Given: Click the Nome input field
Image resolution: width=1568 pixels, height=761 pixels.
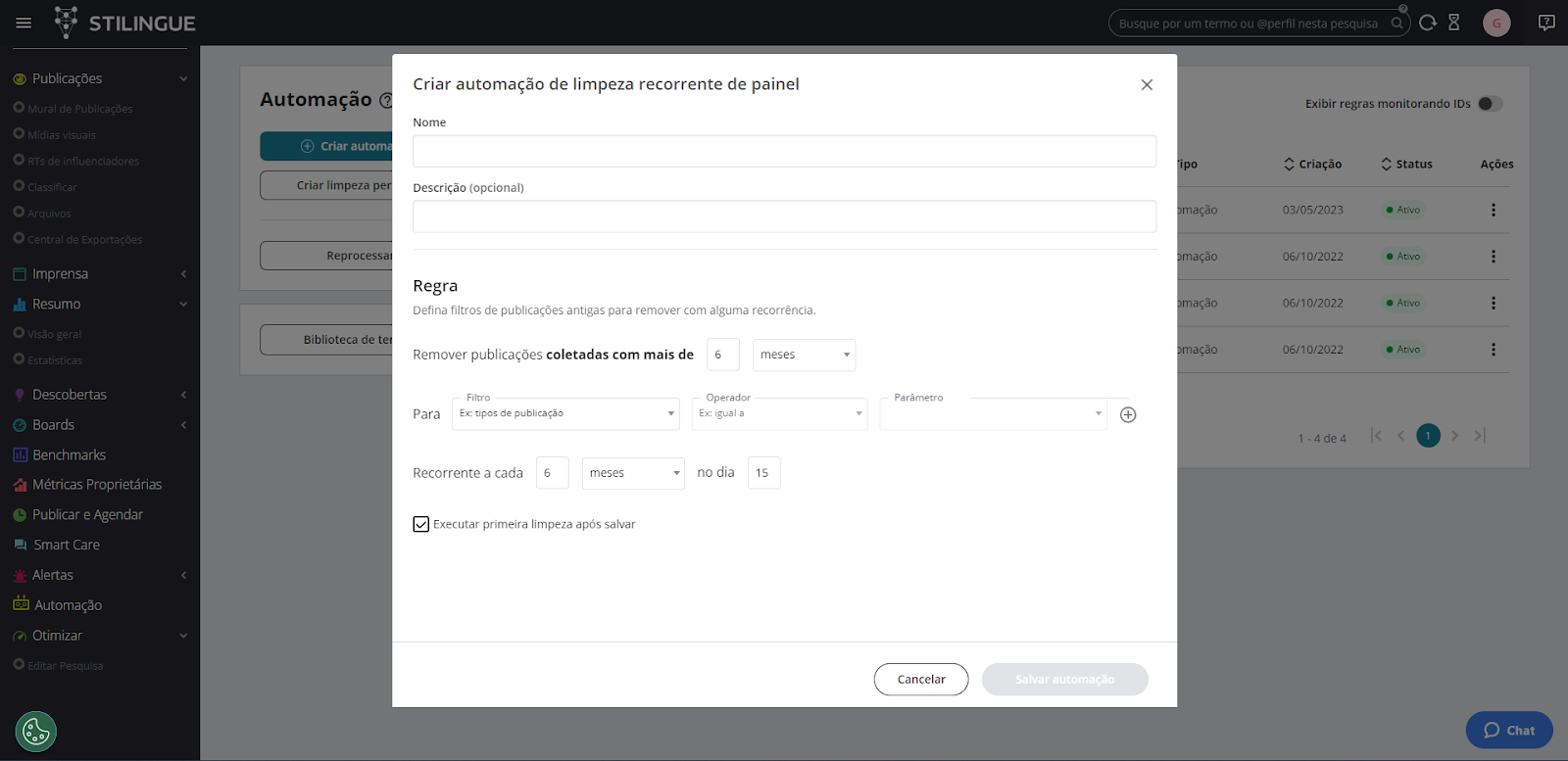Looking at the screenshot, I should (784, 152).
